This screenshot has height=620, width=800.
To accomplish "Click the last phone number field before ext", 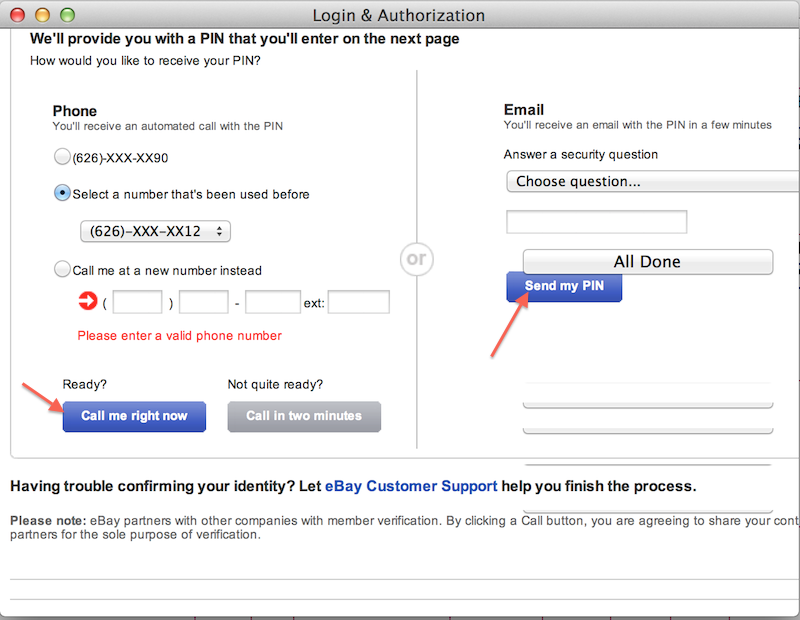I will [272, 302].
